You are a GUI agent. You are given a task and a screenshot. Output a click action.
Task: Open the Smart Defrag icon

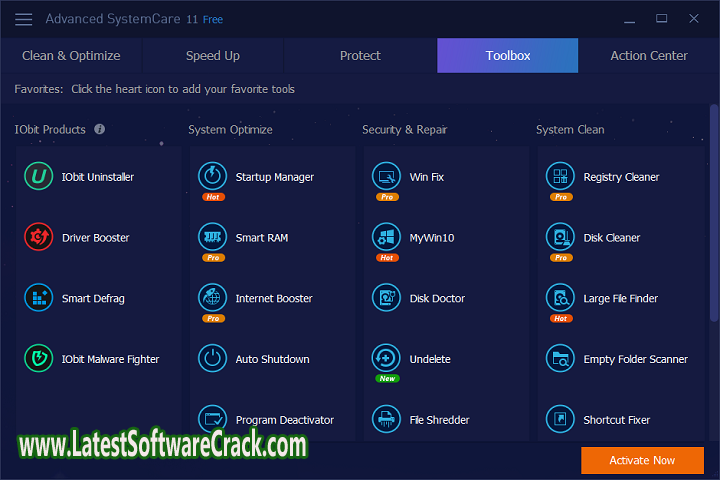click(39, 298)
